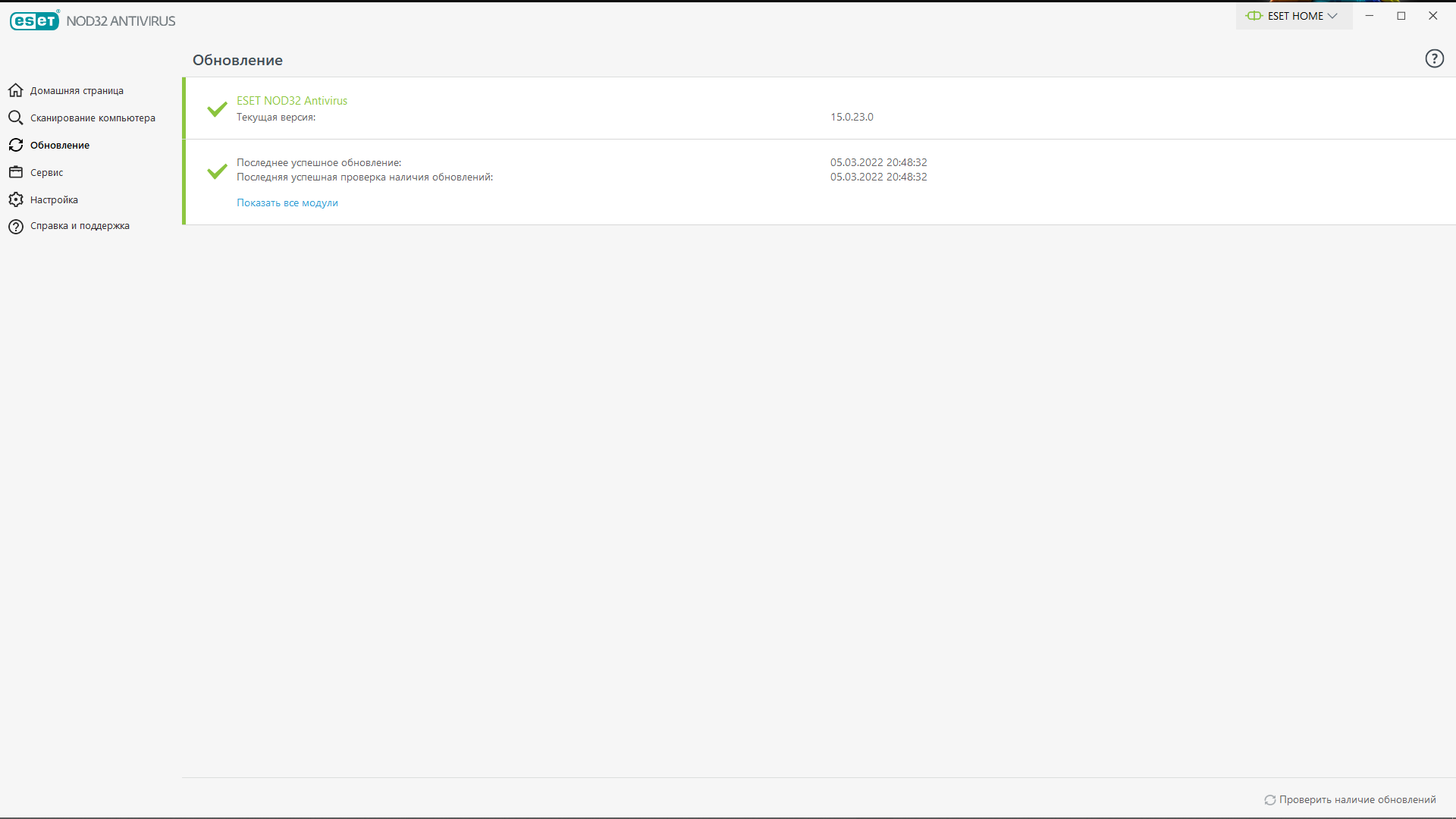Select Справка и поддержка in the sidebar

(x=80, y=226)
